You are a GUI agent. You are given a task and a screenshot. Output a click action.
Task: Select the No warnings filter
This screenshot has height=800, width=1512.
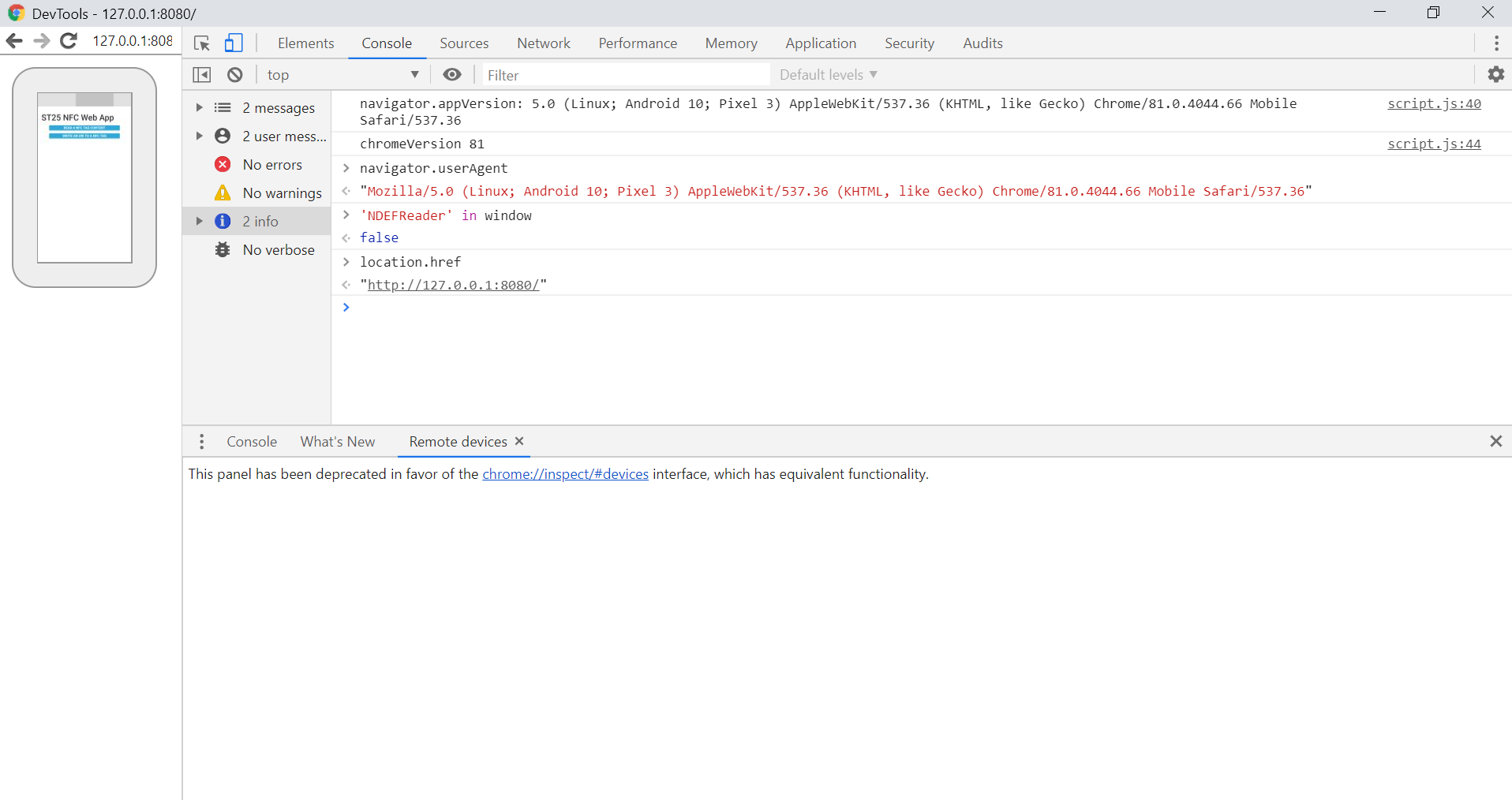click(257, 193)
